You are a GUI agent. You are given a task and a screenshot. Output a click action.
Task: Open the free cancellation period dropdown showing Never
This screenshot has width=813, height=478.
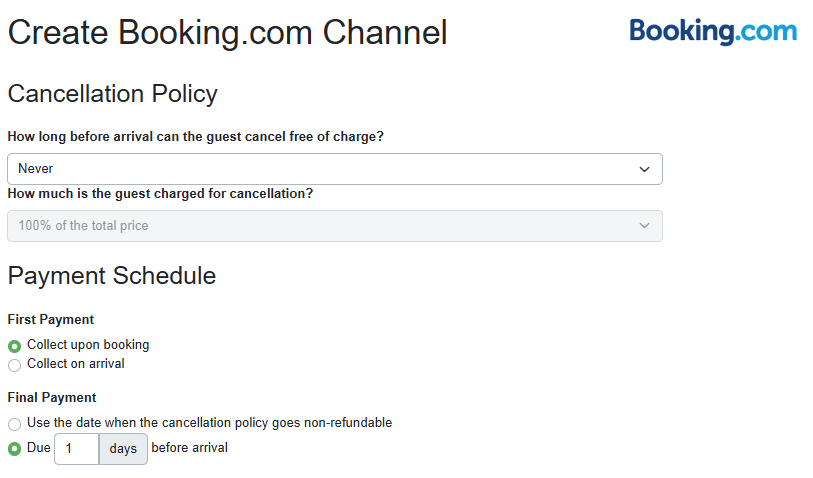(334, 169)
